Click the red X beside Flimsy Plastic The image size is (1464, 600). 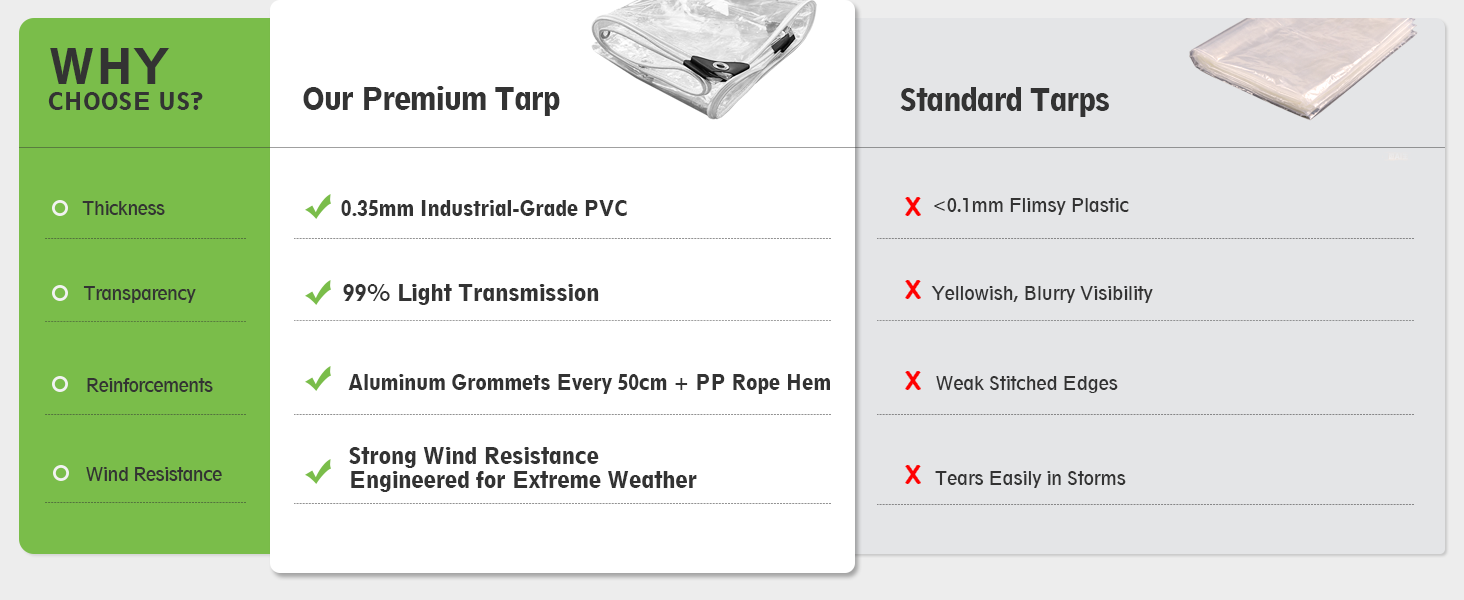tap(912, 207)
